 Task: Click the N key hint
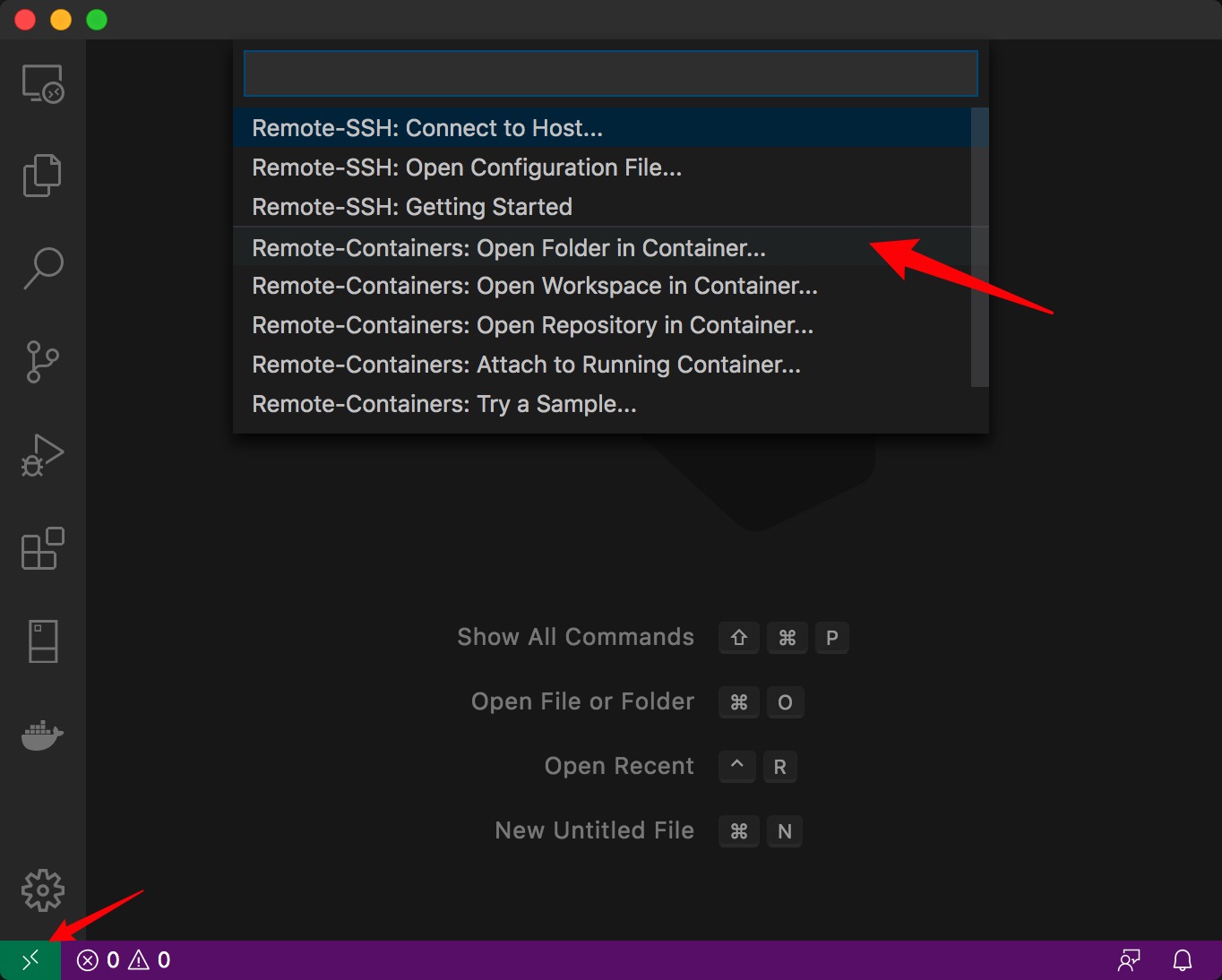[x=785, y=831]
